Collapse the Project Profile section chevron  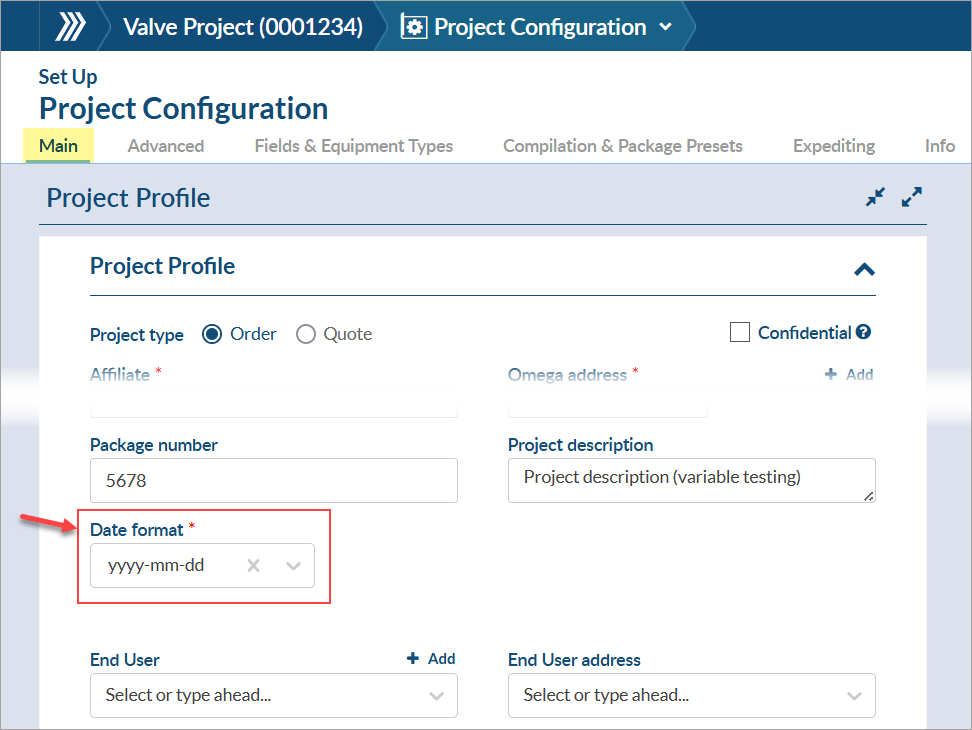[x=864, y=269]
